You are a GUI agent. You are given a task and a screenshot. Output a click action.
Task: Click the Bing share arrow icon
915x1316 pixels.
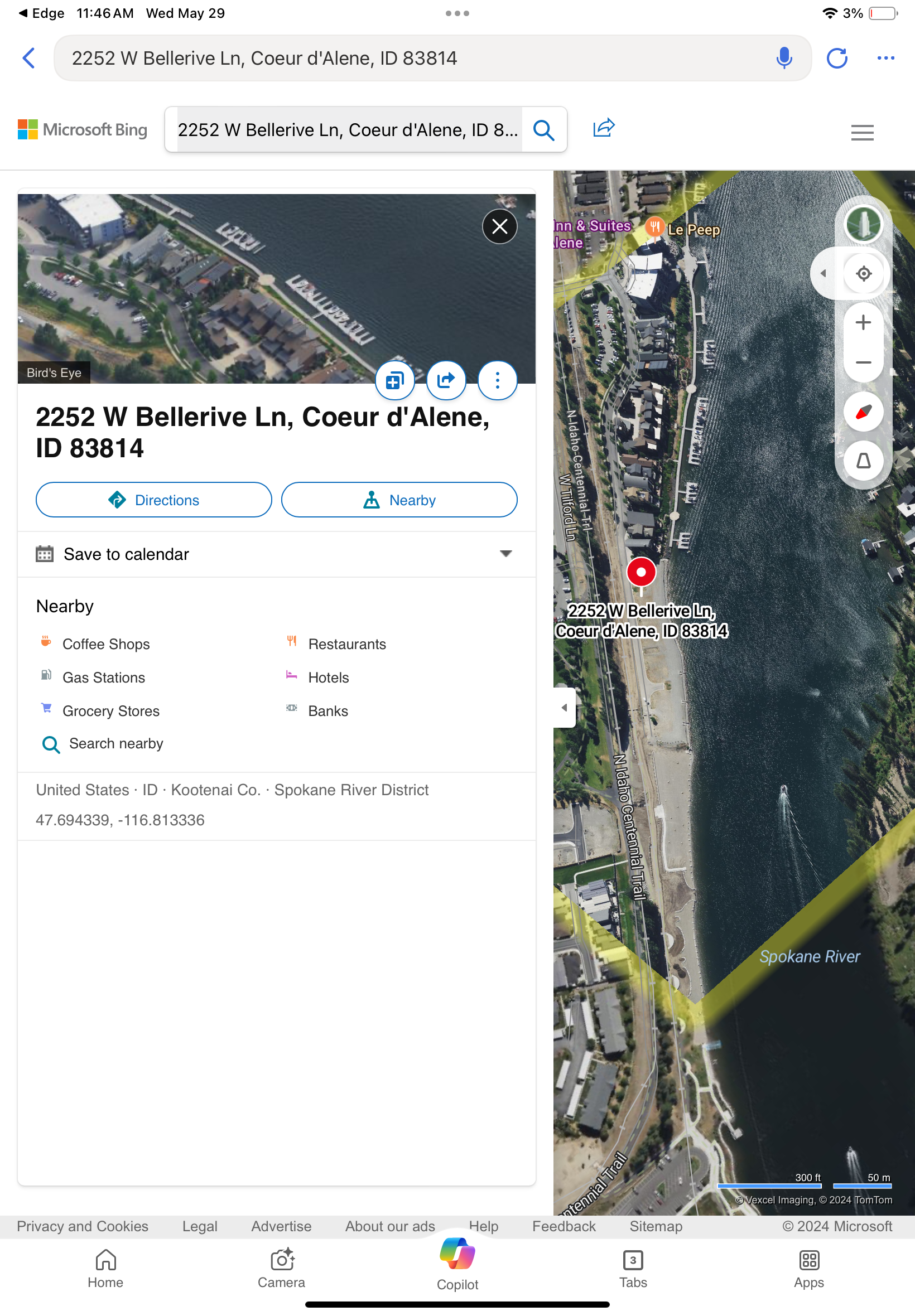603,128
